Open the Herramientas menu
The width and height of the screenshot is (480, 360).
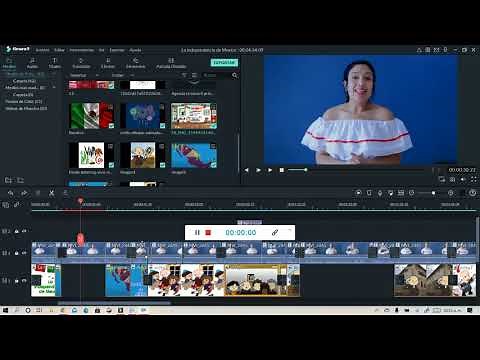click(x=82, y=50)
